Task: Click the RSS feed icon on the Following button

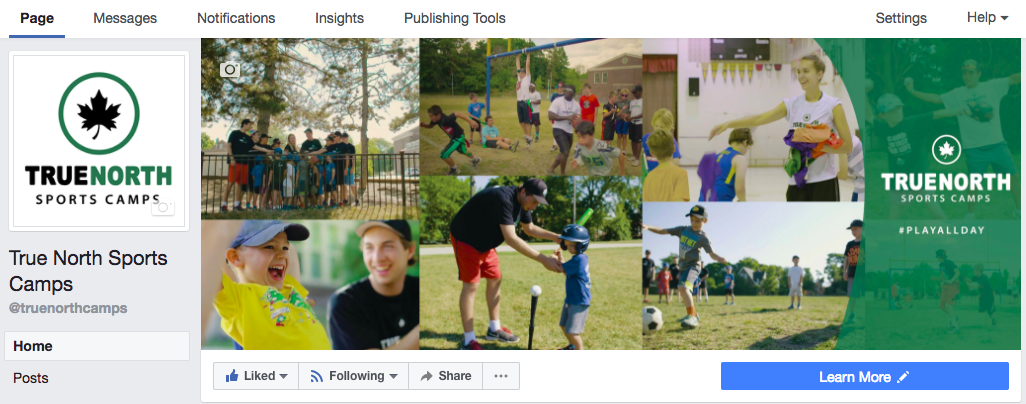Action: pyautogui.click(x=317, y=376)
